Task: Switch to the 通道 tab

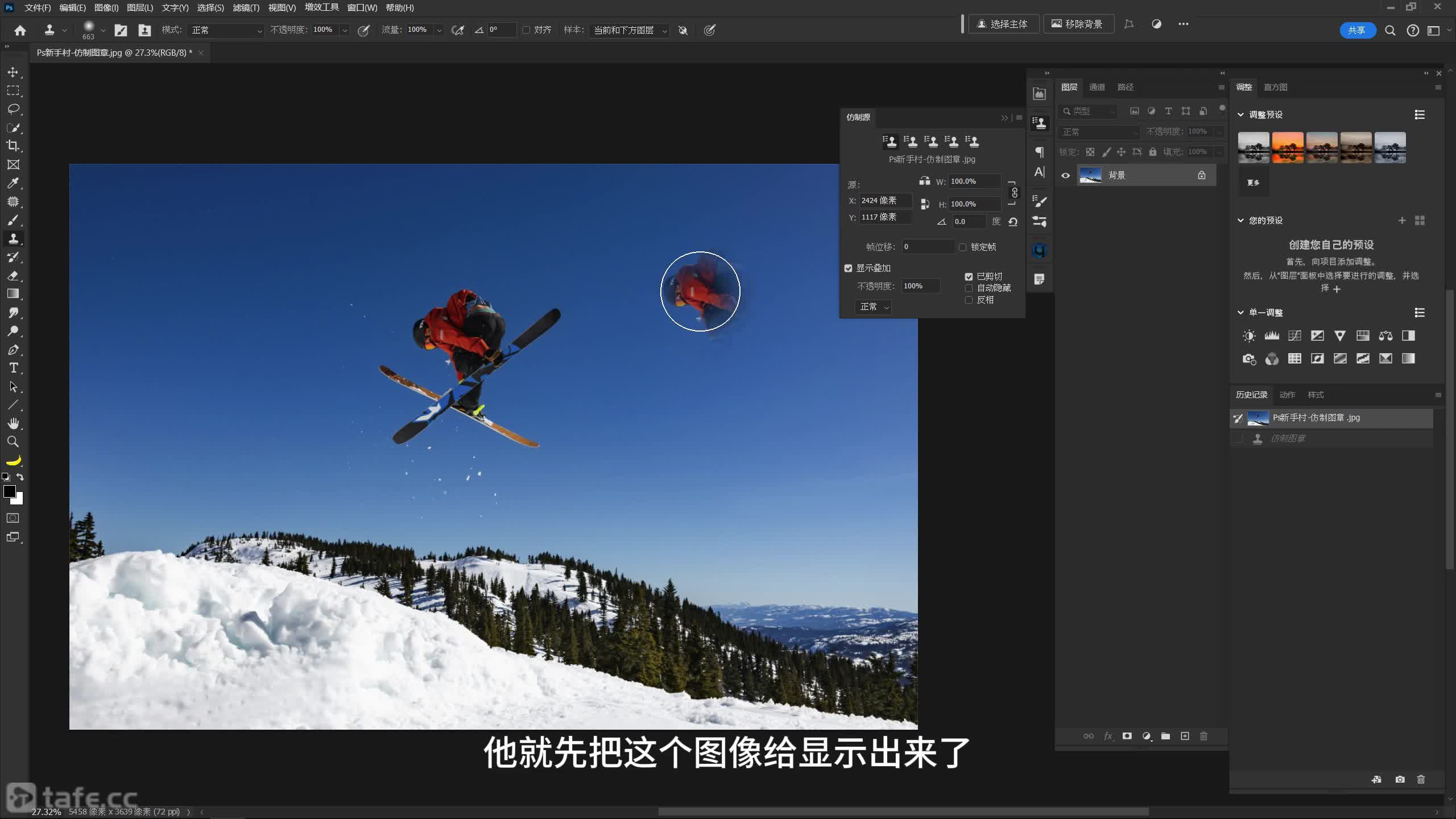Action: [x=1097, y=87]
